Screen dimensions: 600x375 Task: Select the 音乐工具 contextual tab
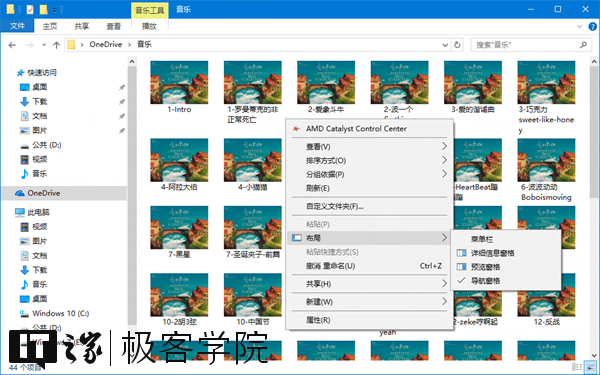(x=150, y=10)
